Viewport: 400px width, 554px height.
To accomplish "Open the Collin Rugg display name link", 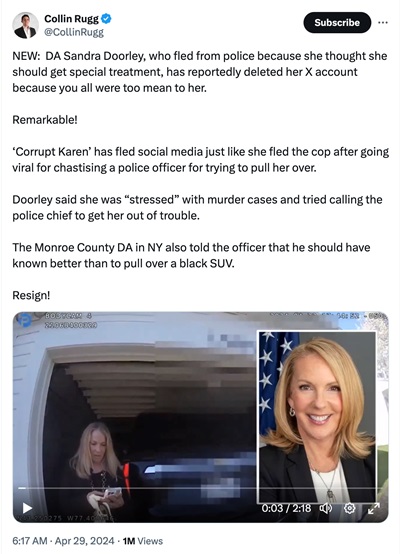I will click(71, 19).
